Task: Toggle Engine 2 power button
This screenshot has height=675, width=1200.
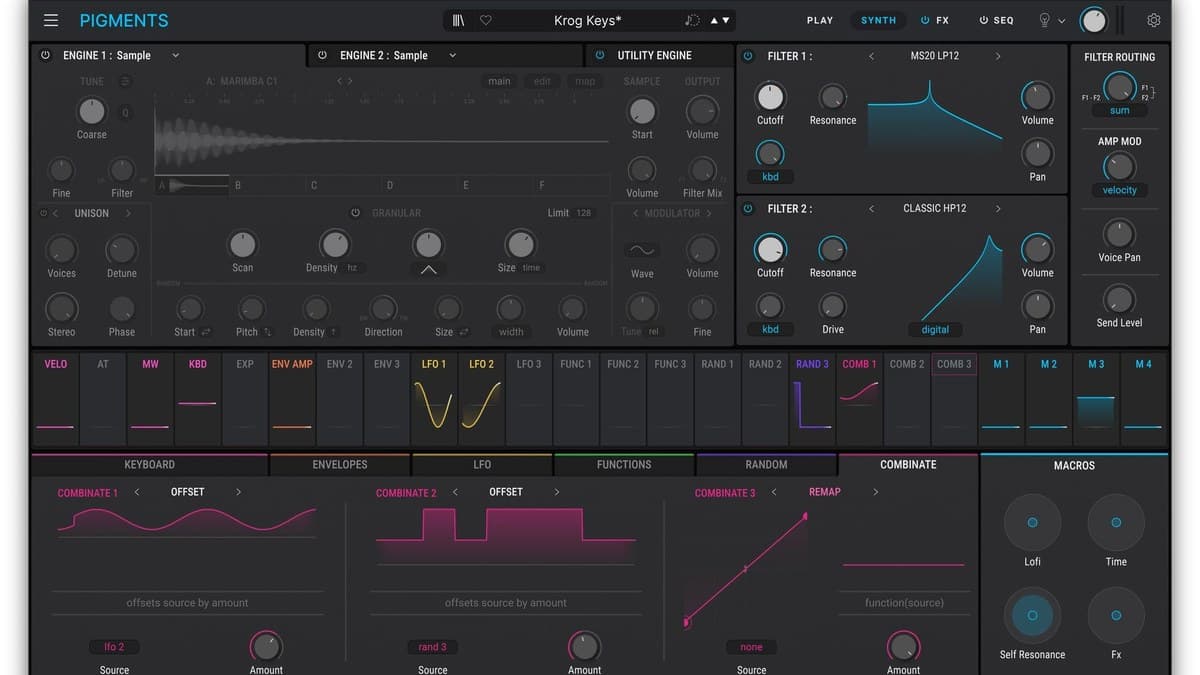Action: click(322, 55)
